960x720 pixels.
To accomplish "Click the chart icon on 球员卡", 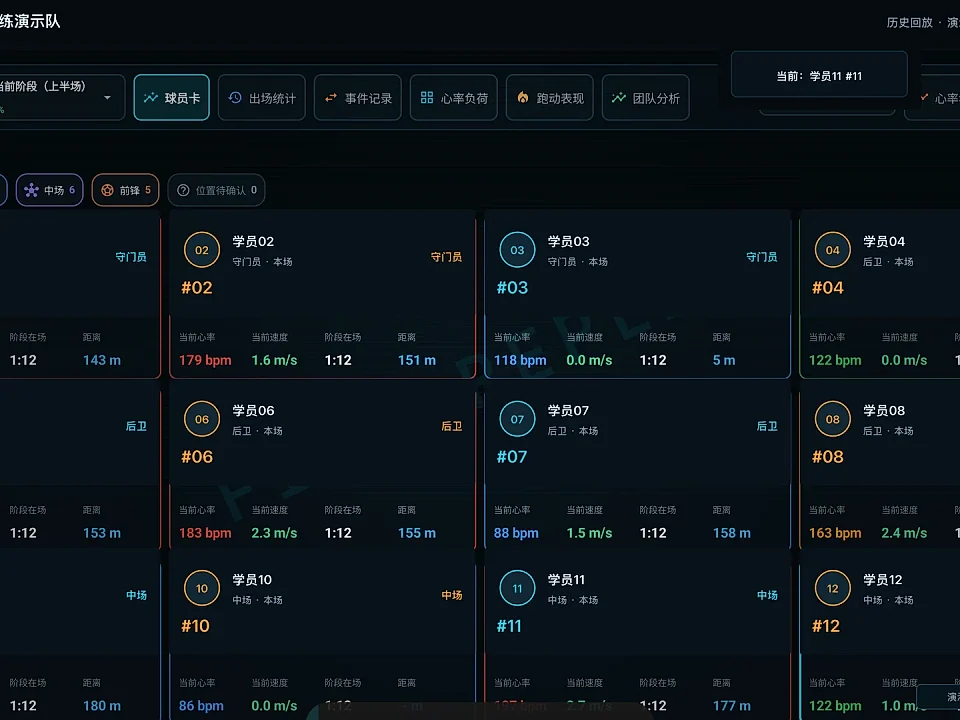I will click(x=151, y=98).
